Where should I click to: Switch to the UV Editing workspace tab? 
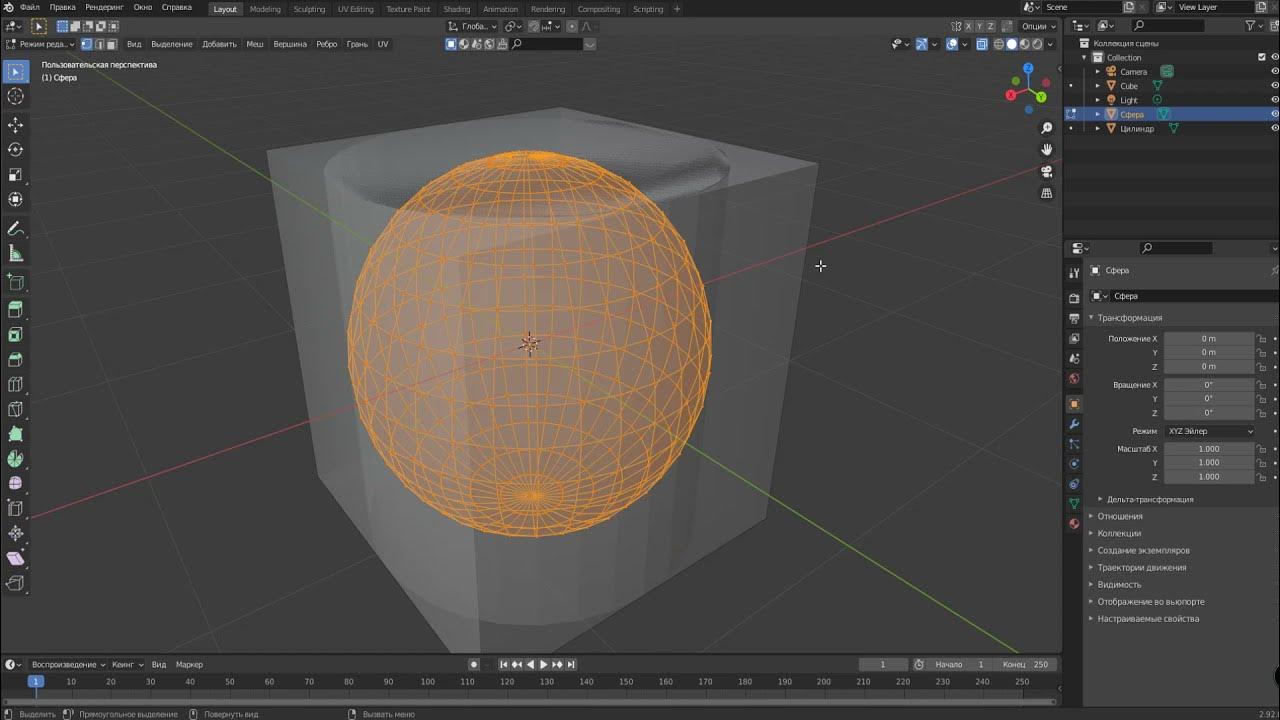[x=355, y=9]
